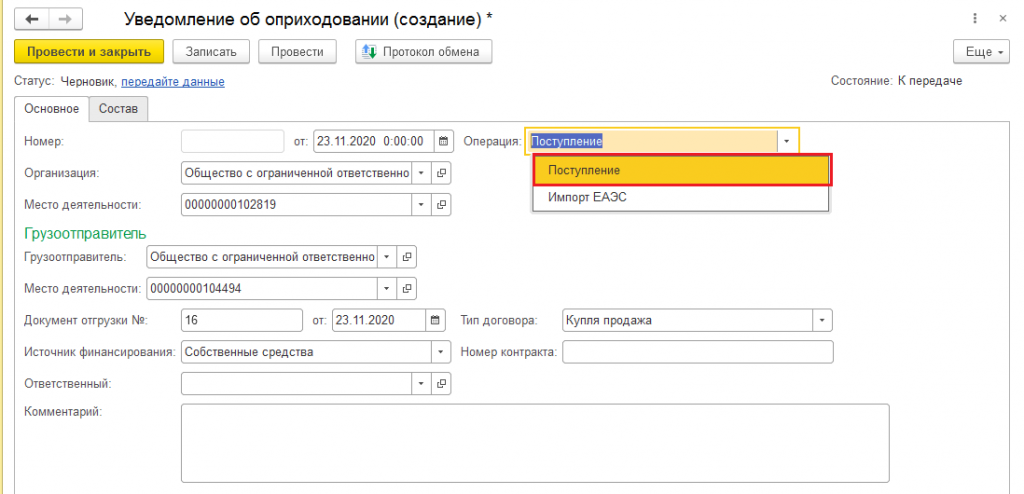
Task: Go forward with the right arrow button
Action: [64, 20]
